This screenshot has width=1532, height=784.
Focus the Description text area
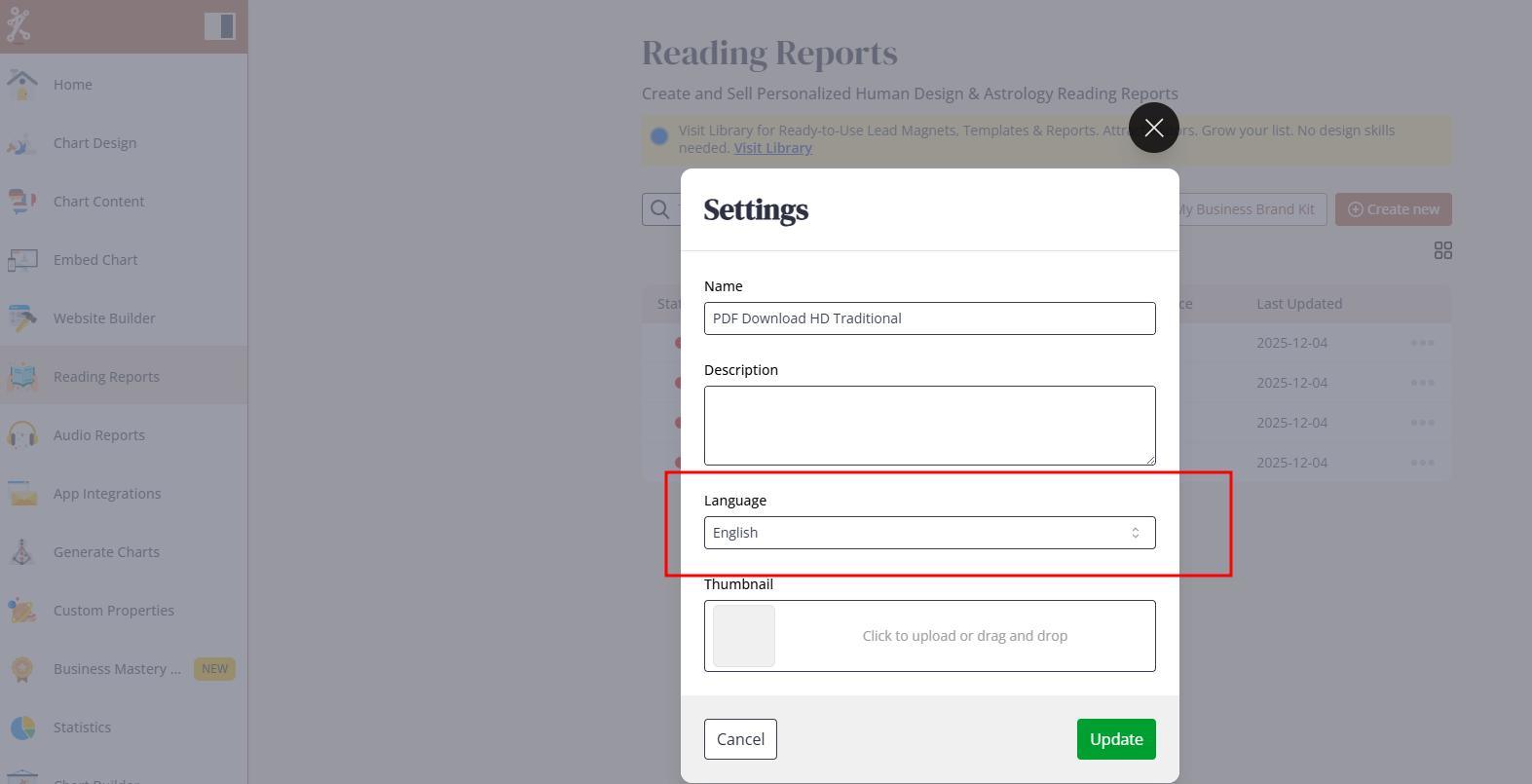click(x=929, y=426)
